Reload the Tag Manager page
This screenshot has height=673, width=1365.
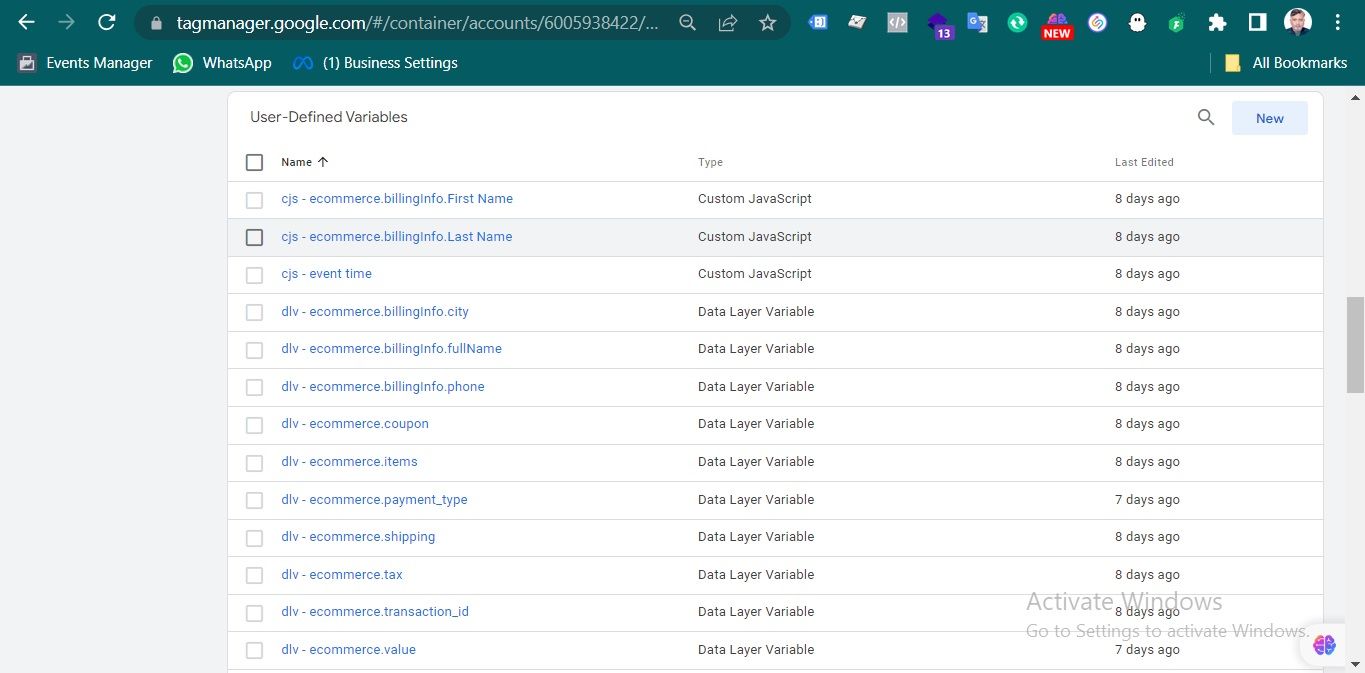pyautogui.click(x=107, y=22)
